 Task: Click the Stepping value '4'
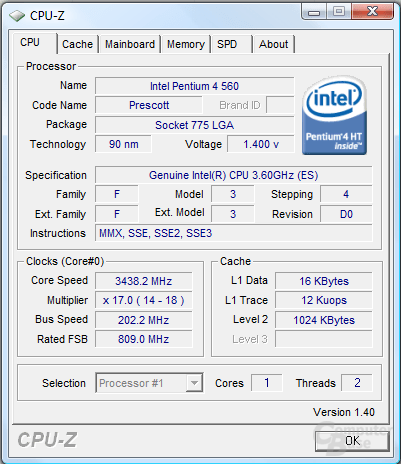pyautogui.click(x=346, y=194)
